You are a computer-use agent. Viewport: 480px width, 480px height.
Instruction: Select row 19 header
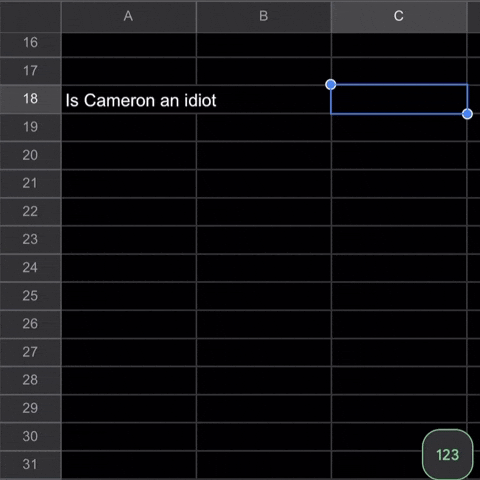click(x=30, y=127)
